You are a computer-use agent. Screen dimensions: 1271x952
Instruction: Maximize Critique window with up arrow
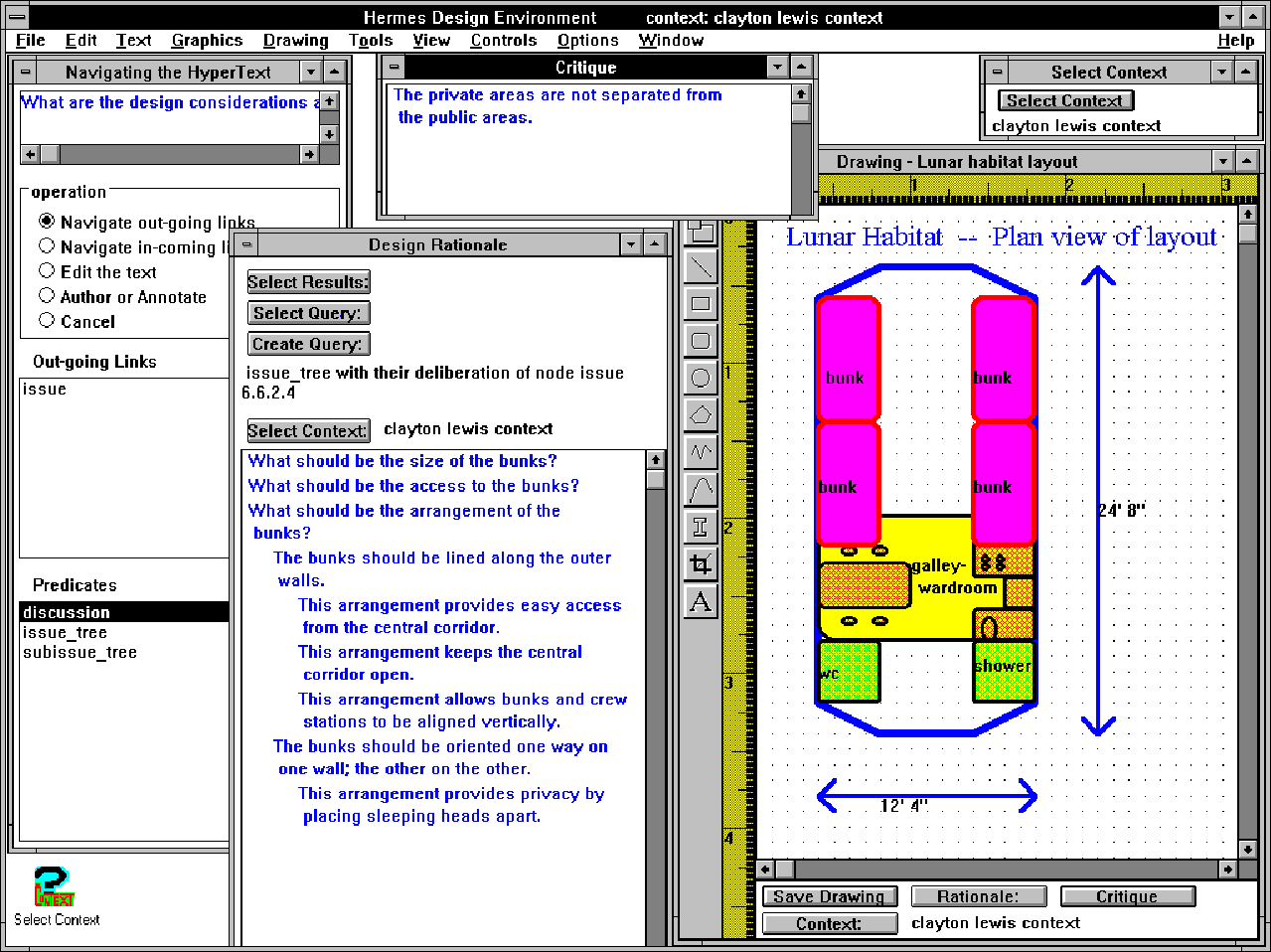click(x=801, y=67)
